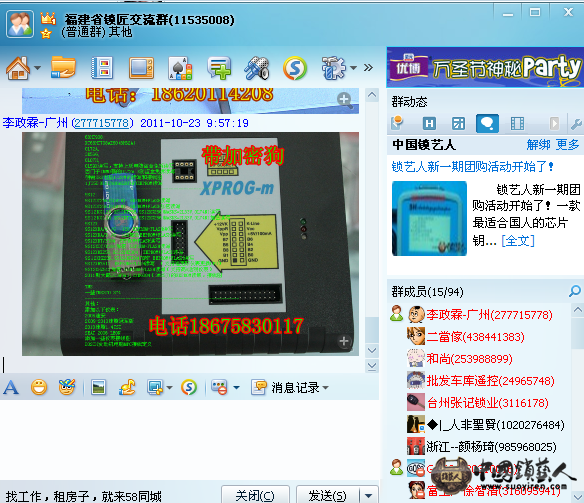Click the 解绑 link
Image resolution: width=584 pixels, height=503 pixels.
click(x=538, y=144)
